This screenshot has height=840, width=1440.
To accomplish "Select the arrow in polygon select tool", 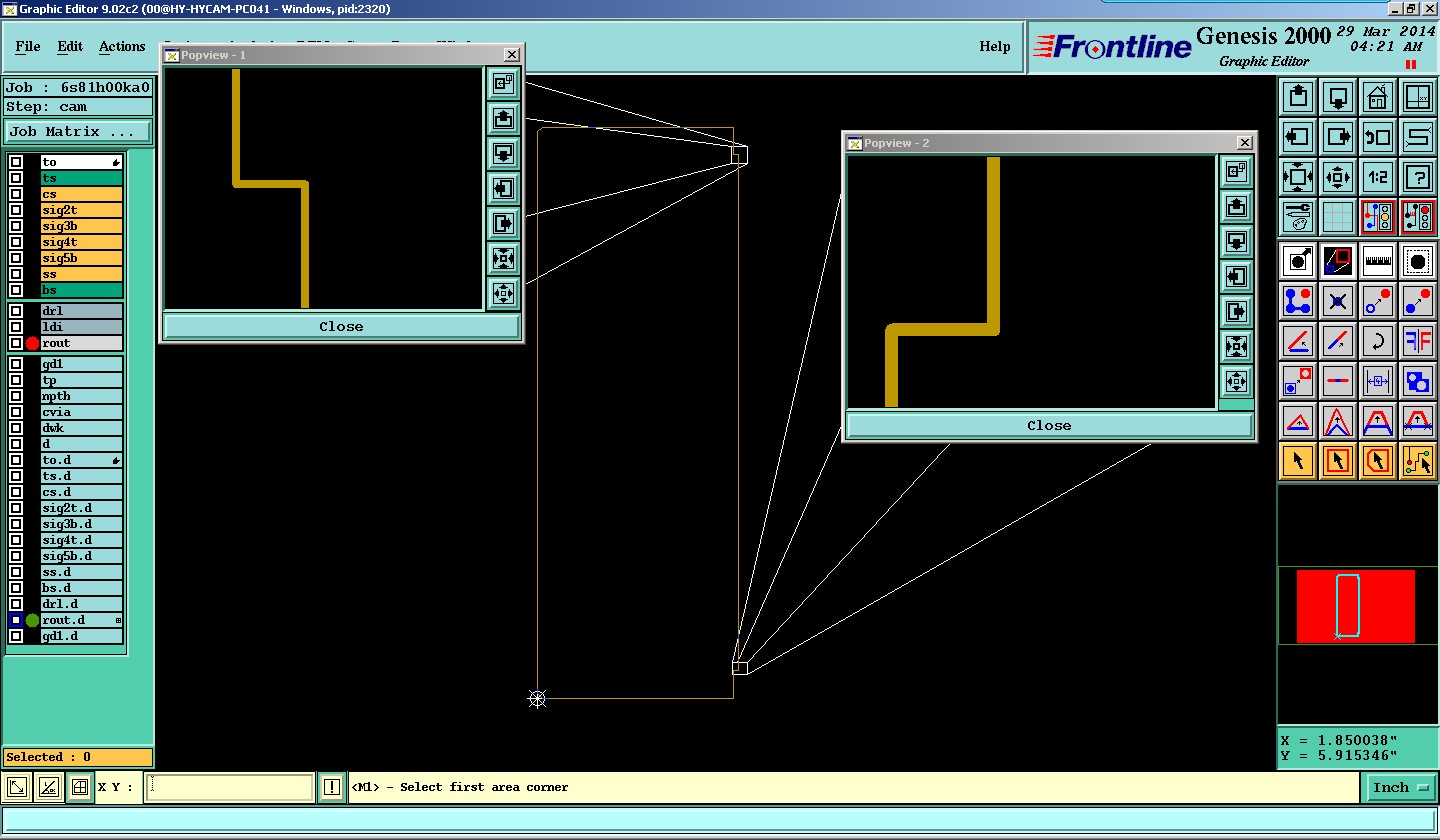I will click(x=1378, y=461).
